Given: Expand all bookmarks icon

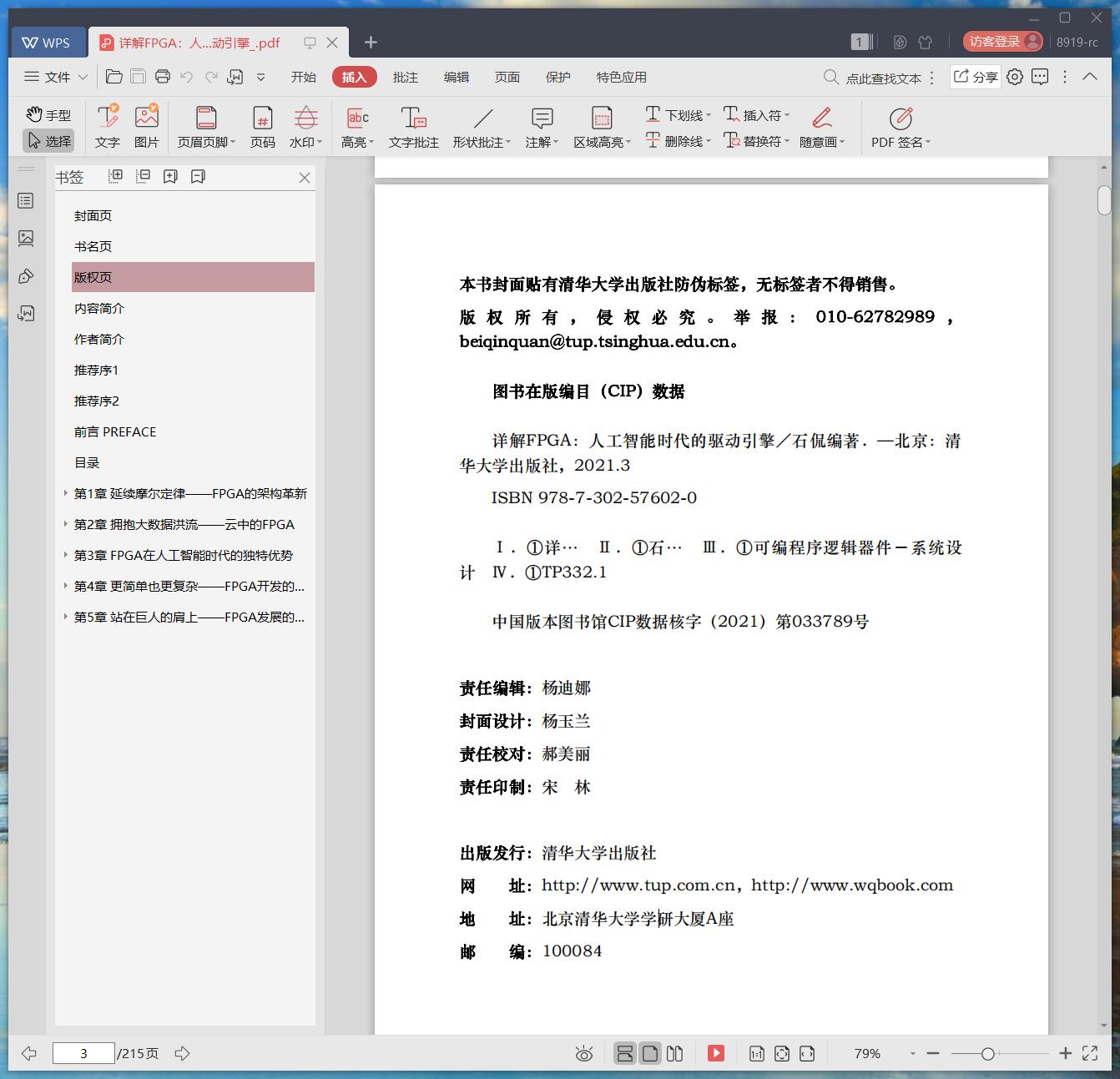Looking at the screenshot, I should pos(116,176).
